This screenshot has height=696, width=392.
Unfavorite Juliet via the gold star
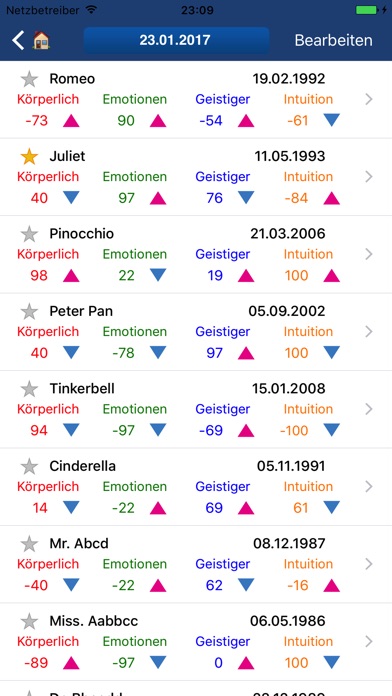[x=29, y=156]
